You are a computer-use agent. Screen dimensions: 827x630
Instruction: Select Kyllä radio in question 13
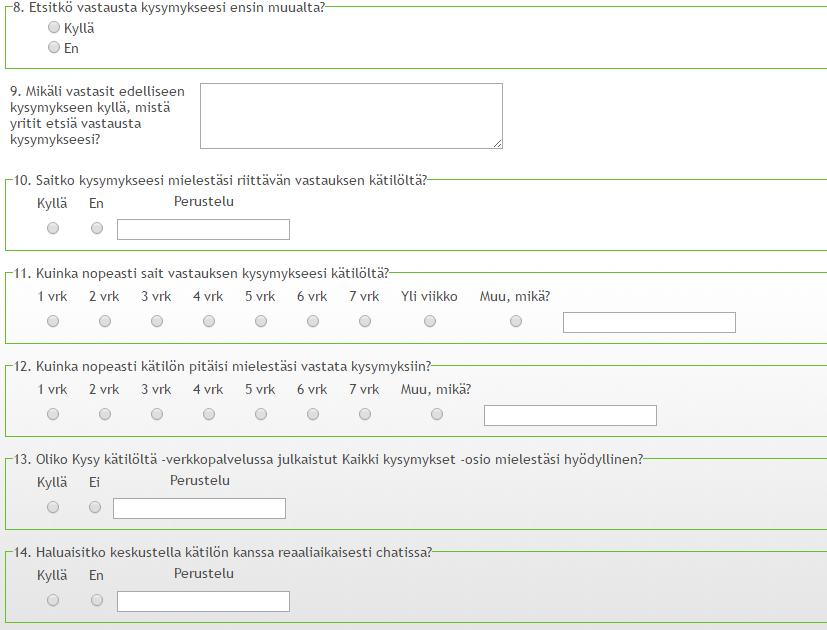pyautogui.click(x=53, y=507)
